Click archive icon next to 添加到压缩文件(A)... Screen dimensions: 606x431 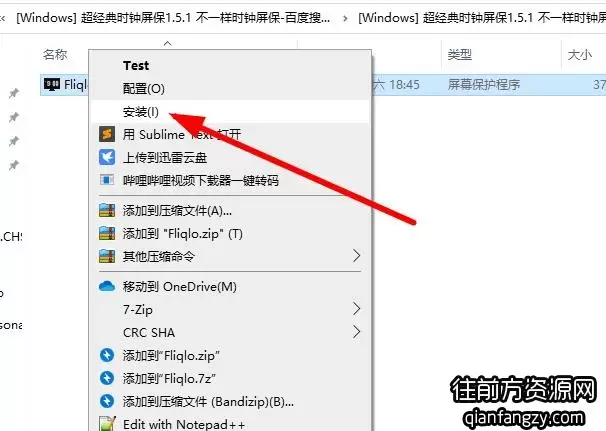(x=107, y=211)
